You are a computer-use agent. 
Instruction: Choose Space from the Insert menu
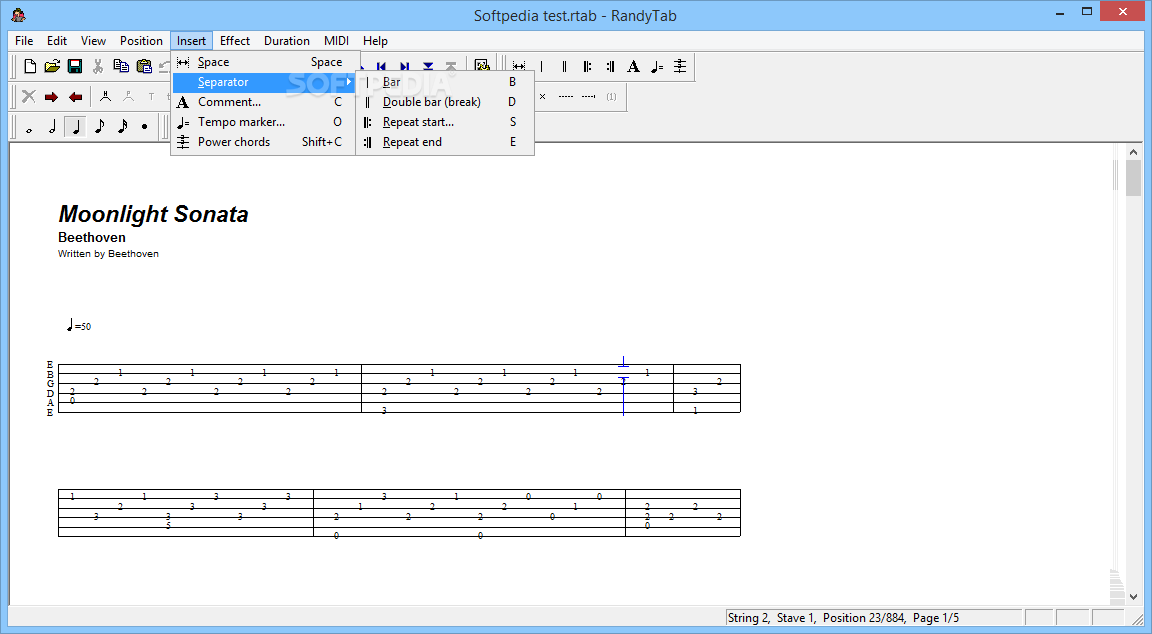click(x=264, y=62)
